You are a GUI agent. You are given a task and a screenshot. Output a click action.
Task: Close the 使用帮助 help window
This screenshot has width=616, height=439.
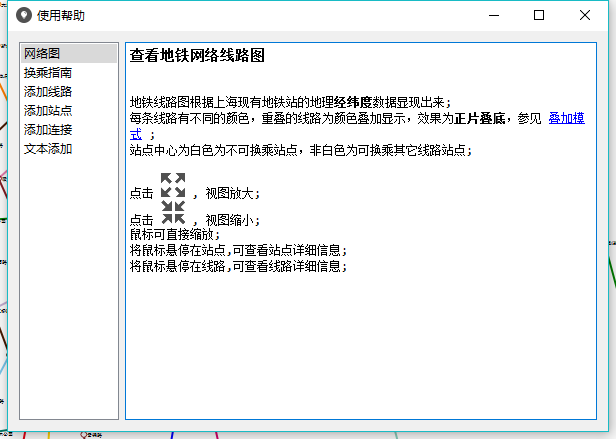point(585,15)
